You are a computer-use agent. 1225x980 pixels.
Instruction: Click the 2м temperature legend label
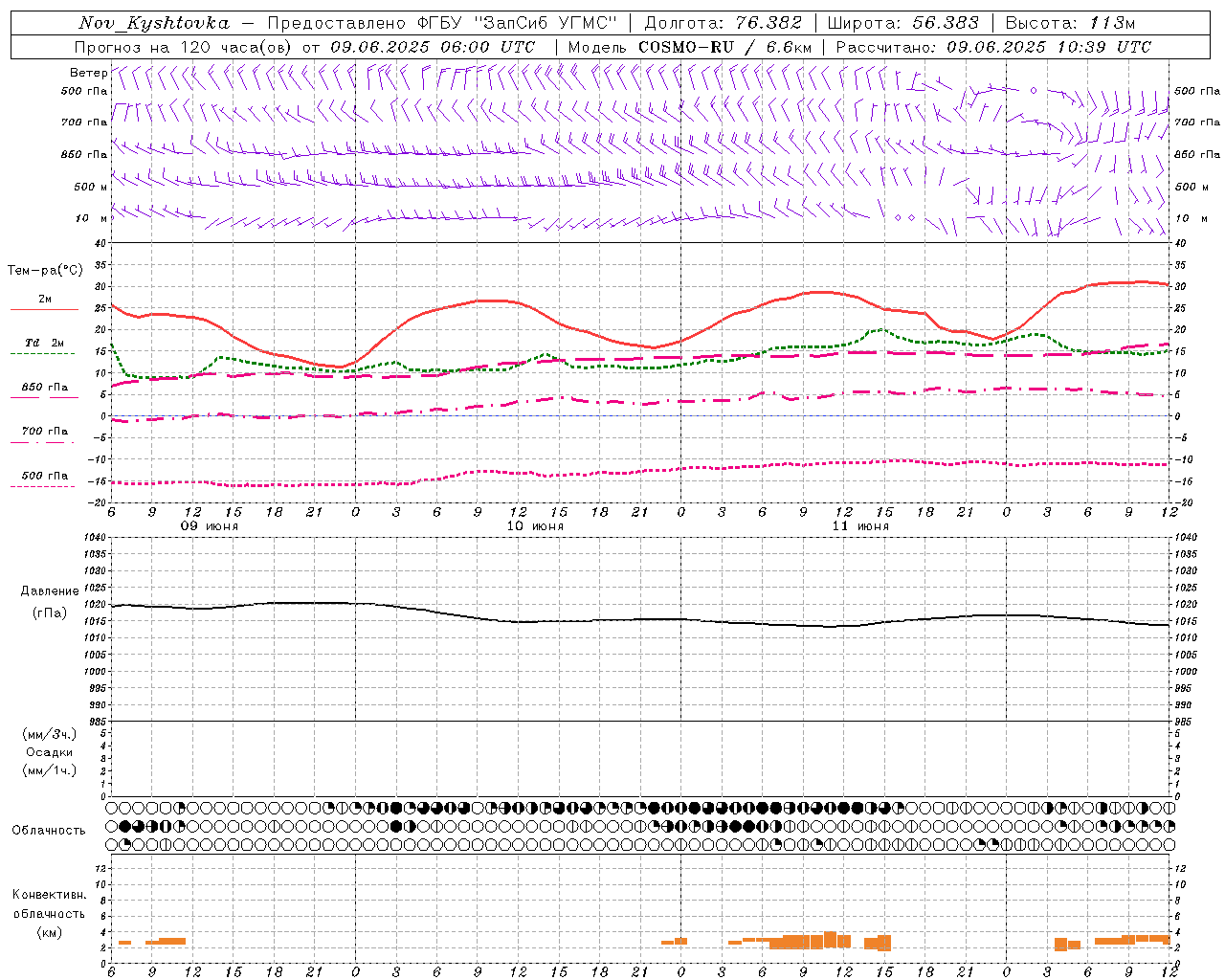pos(45,300)
